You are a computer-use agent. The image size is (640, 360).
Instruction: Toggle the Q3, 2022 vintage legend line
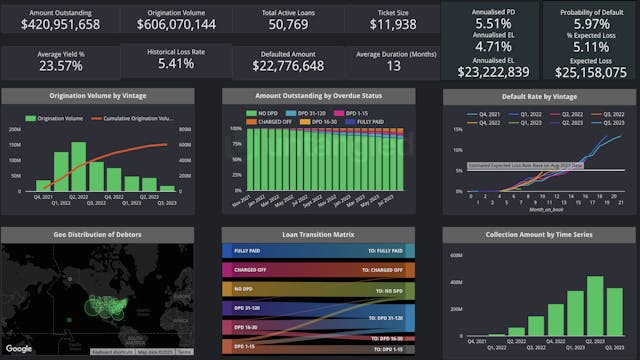(x=608, y=114)
